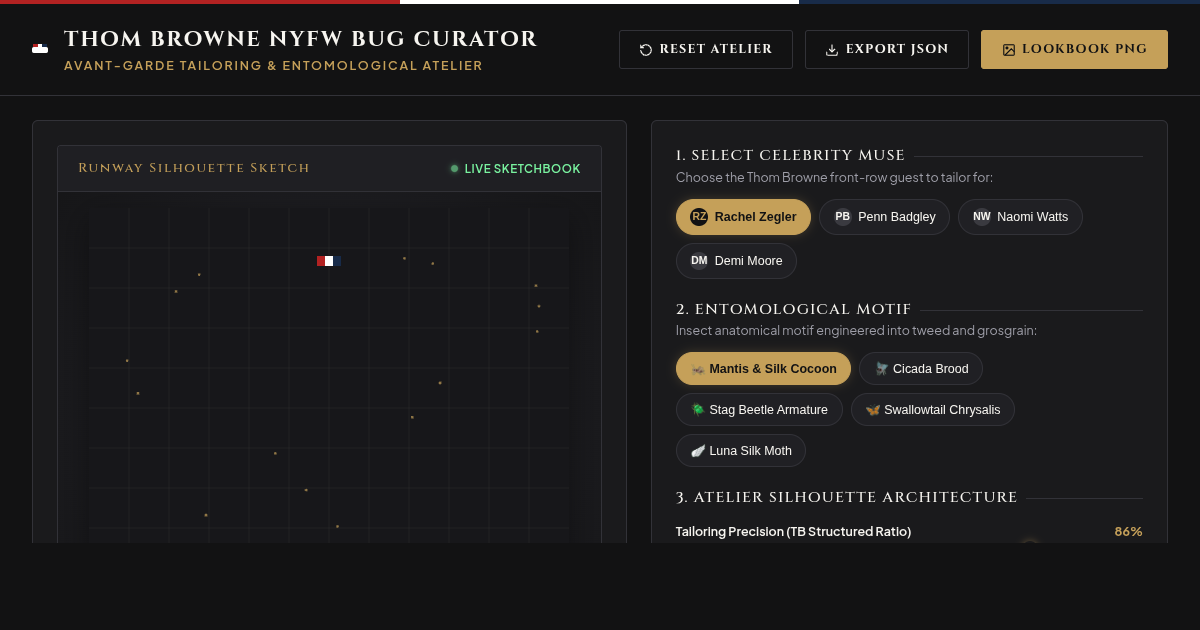Viewport: 1200px width, 630px height.
Task: Click the "1. Select Celebrity Muse" heading
Action: click(790, 156)
